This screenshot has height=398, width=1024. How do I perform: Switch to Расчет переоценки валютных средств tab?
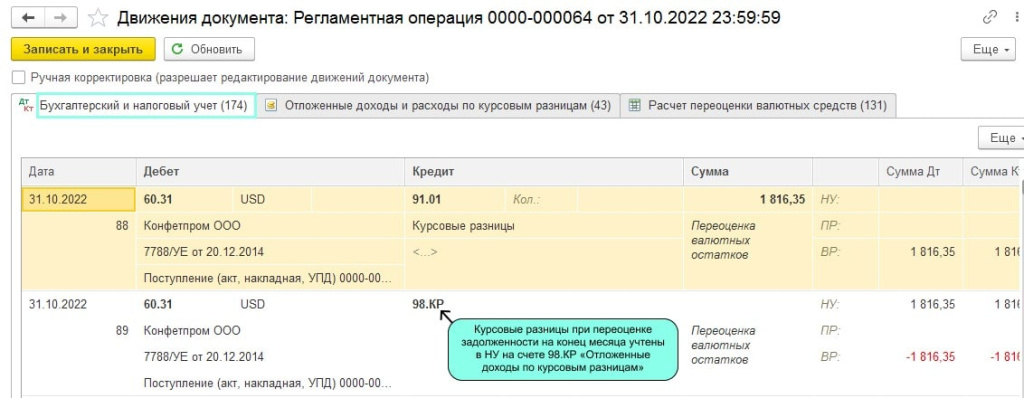(758, 106)
